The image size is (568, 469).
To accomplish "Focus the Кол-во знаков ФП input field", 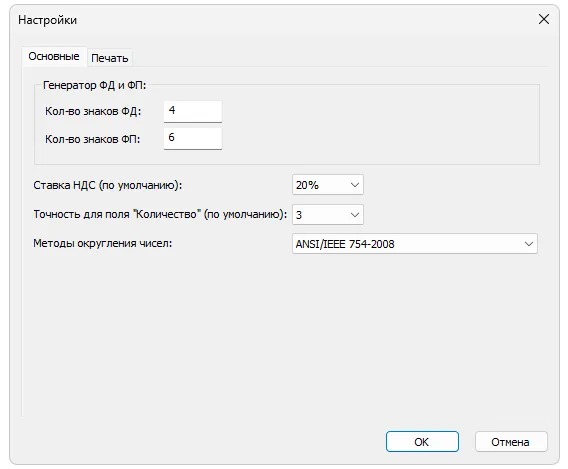I will [x=193, y=138].
